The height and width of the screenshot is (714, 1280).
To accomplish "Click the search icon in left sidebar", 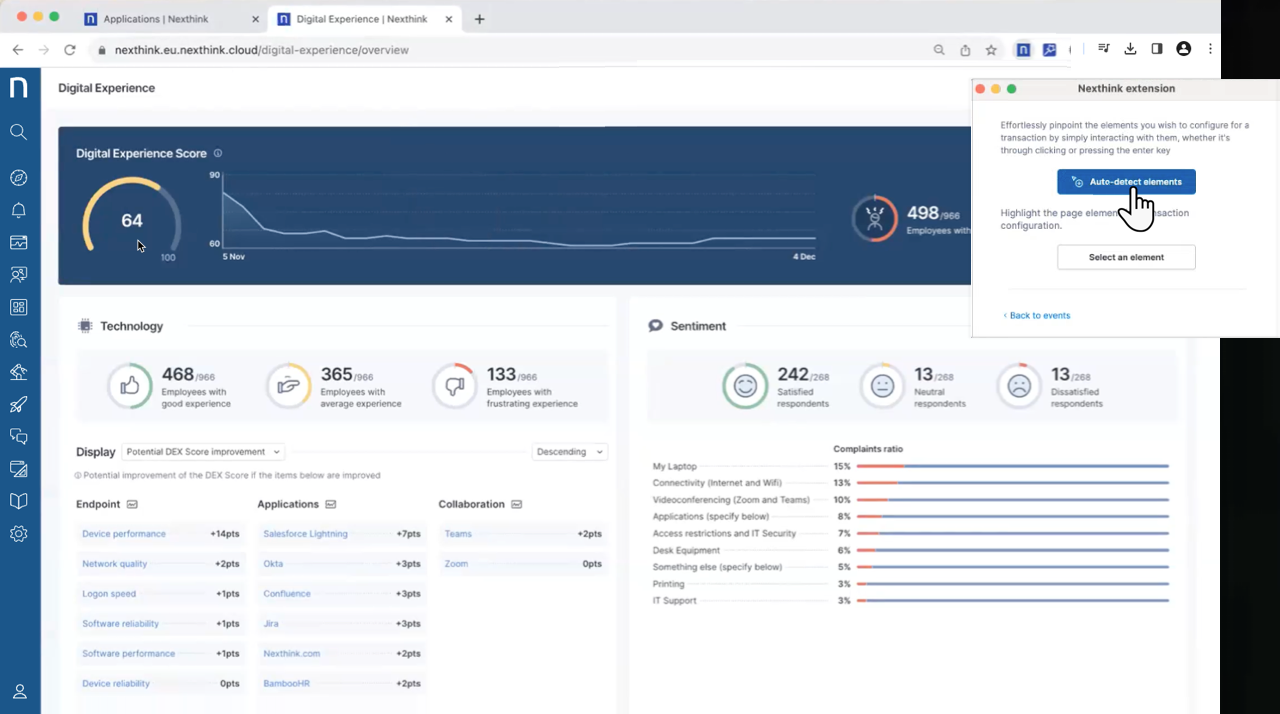I will pyautogui.click(x=18, y=132).
